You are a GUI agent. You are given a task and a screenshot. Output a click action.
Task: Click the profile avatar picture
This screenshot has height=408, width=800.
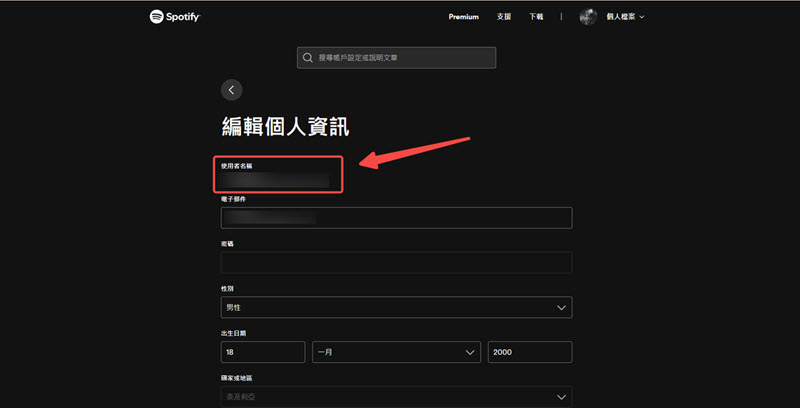(x=588, y=17)
